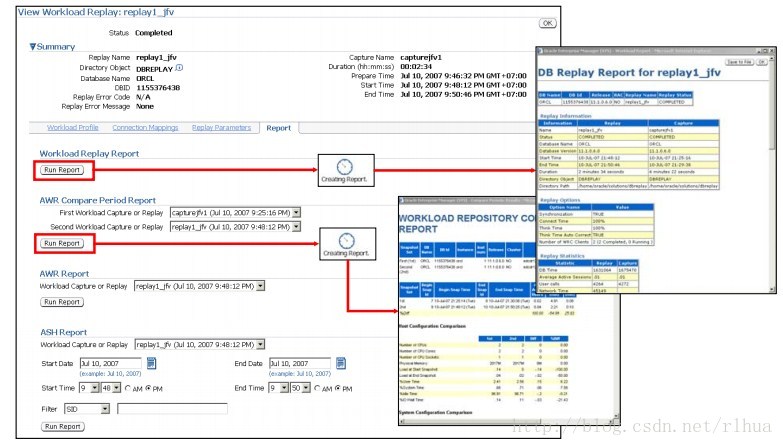Click the DB Replay Report for replay1_jfv heading
The image size is (783, 446).
(629, 72)
